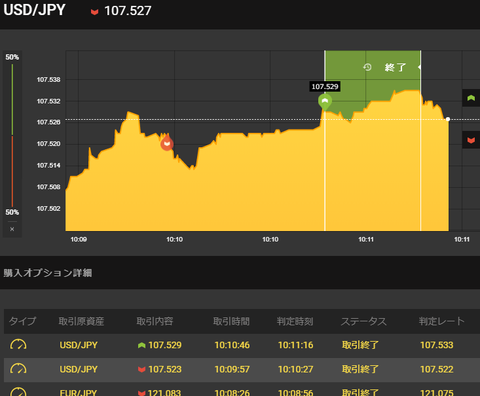
Task: Click 取引終了 status in the 107.533 row
Action: point(360,345)
